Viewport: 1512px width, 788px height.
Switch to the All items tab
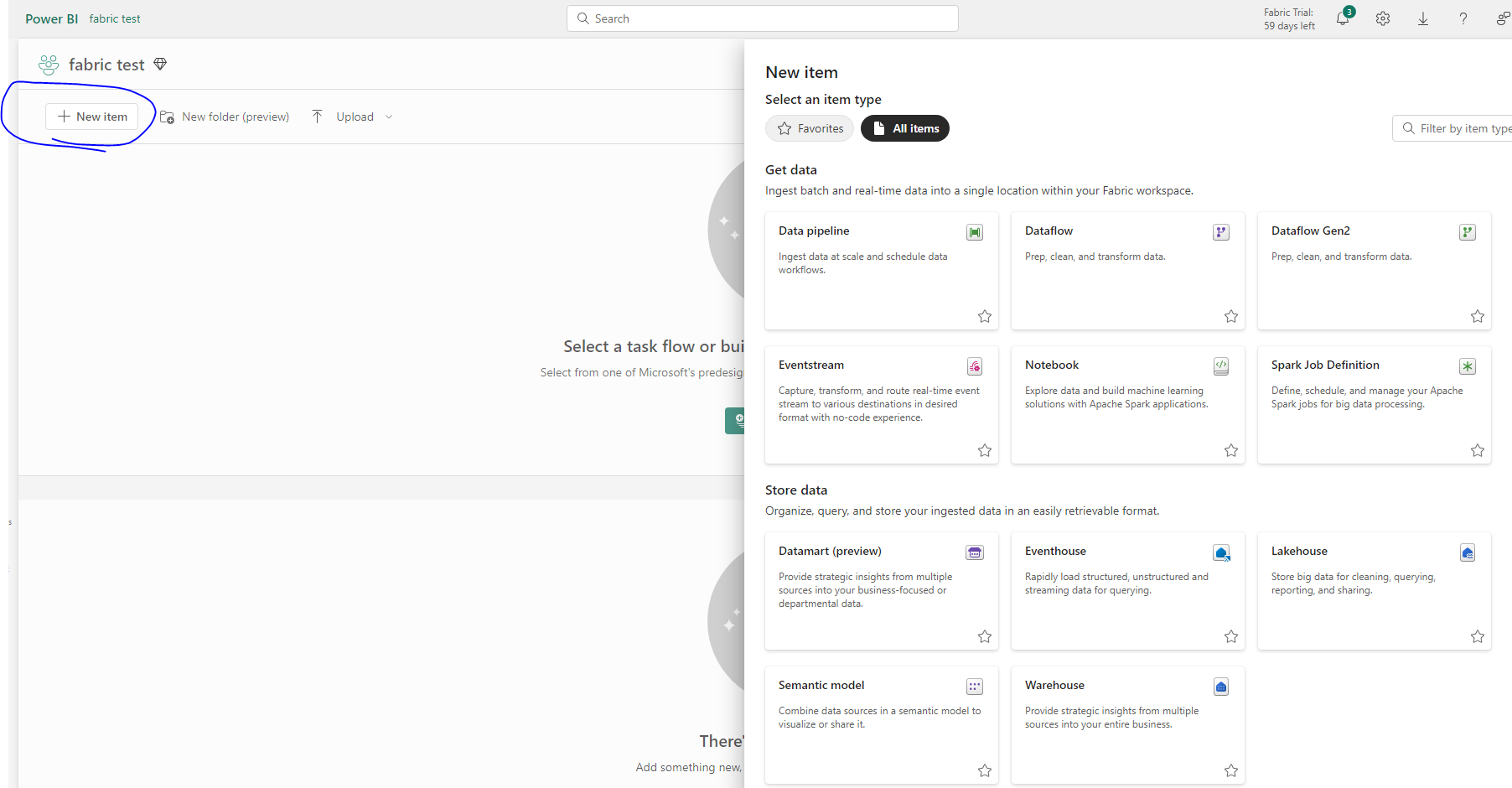pyautogui.click(x=905, y=128)
